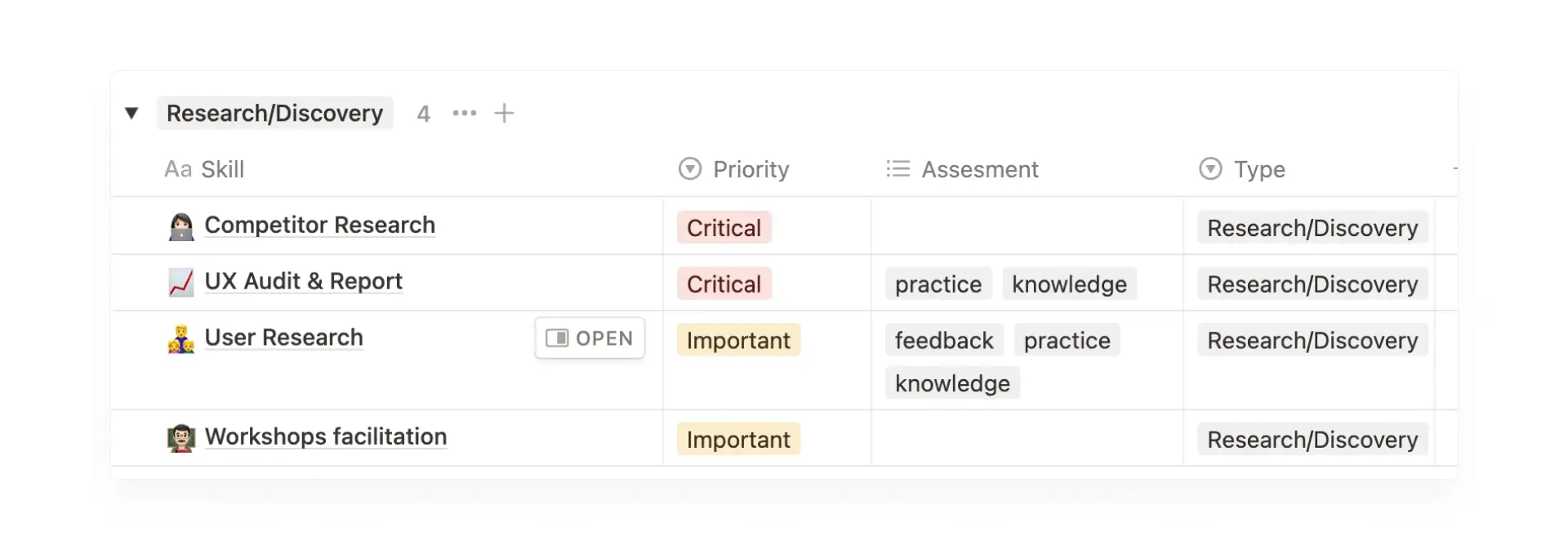Click the family emoji beside User Research
Viewport: 1568px width, 550px height.
(181, 338)
